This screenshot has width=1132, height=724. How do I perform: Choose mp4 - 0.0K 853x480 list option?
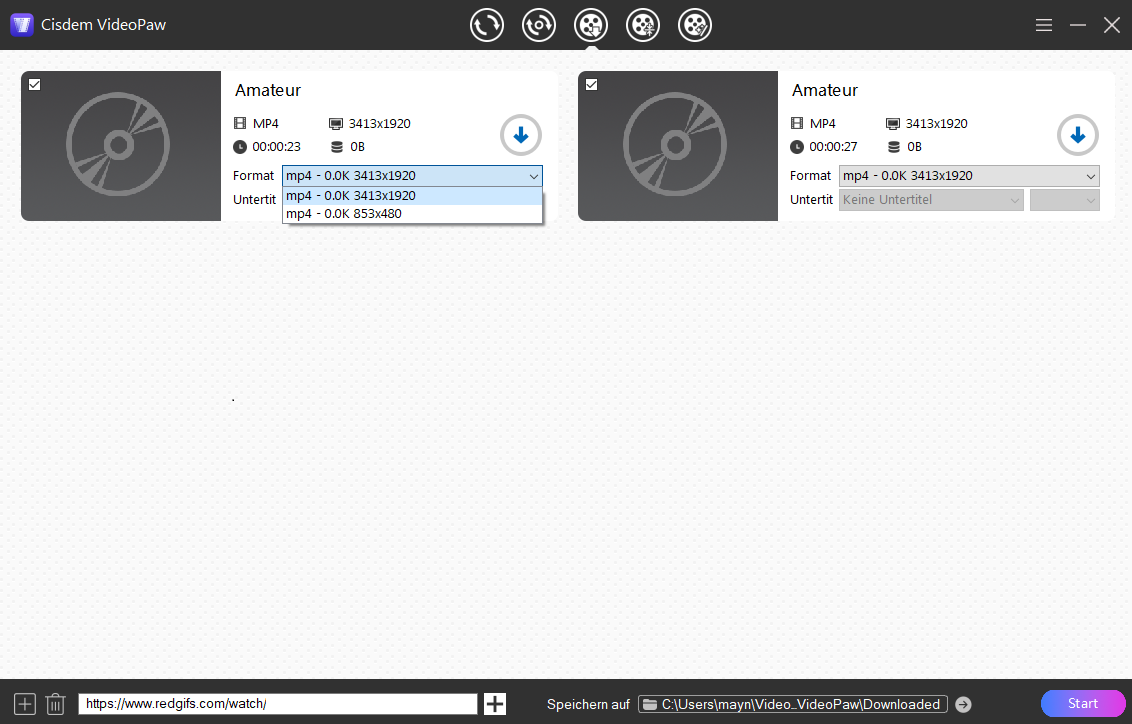[412, 214]
